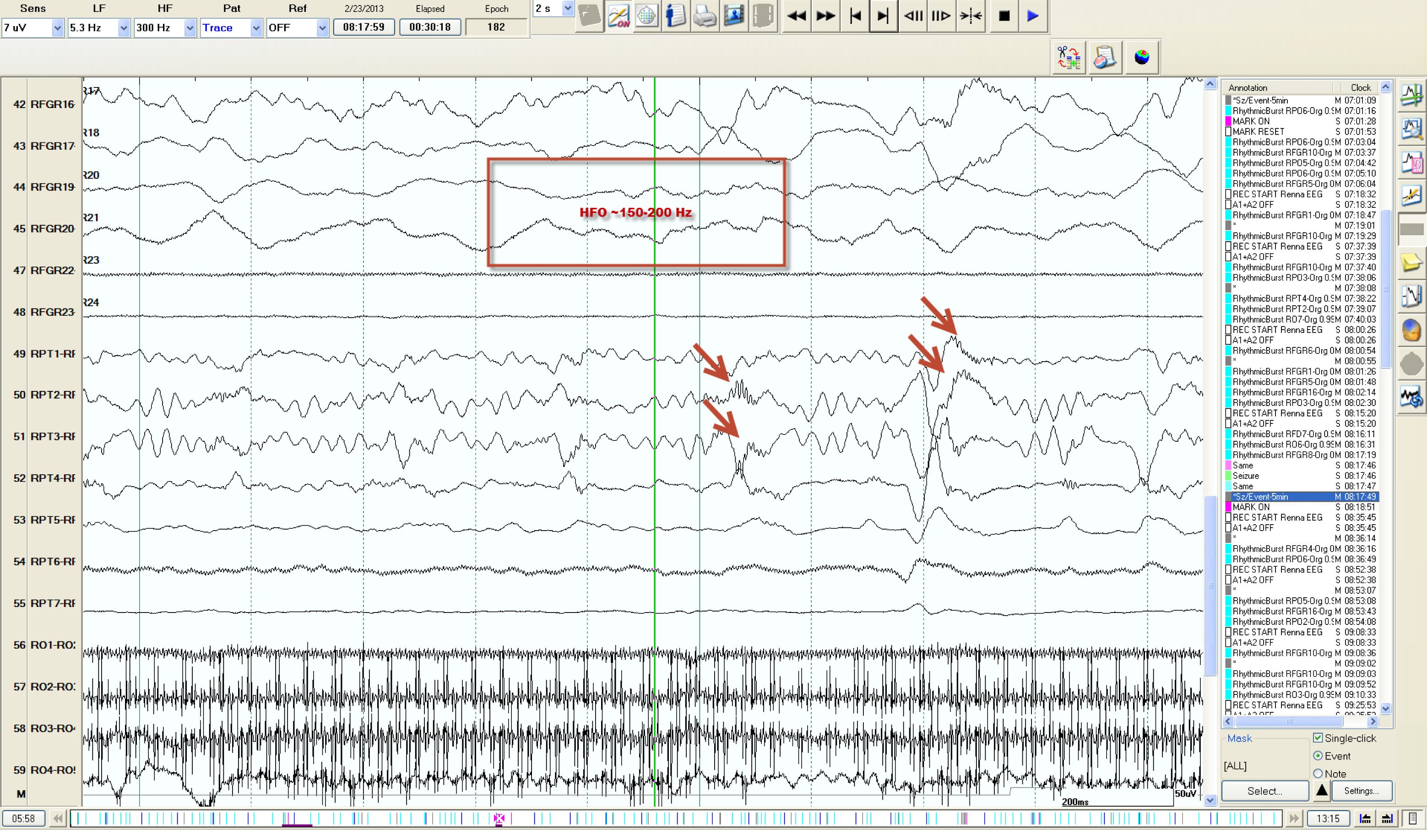Image resolution: width=1427 pixels, height=840 pixels.
Task: Select MARK ON annotation at 08:18:51
Action: pyautogui.click(x=1251, y=507)
